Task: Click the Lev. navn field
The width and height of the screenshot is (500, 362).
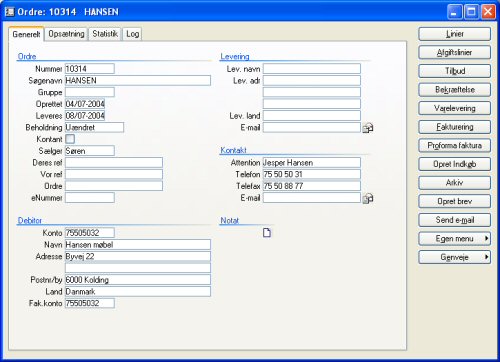Action: [312, 69]
